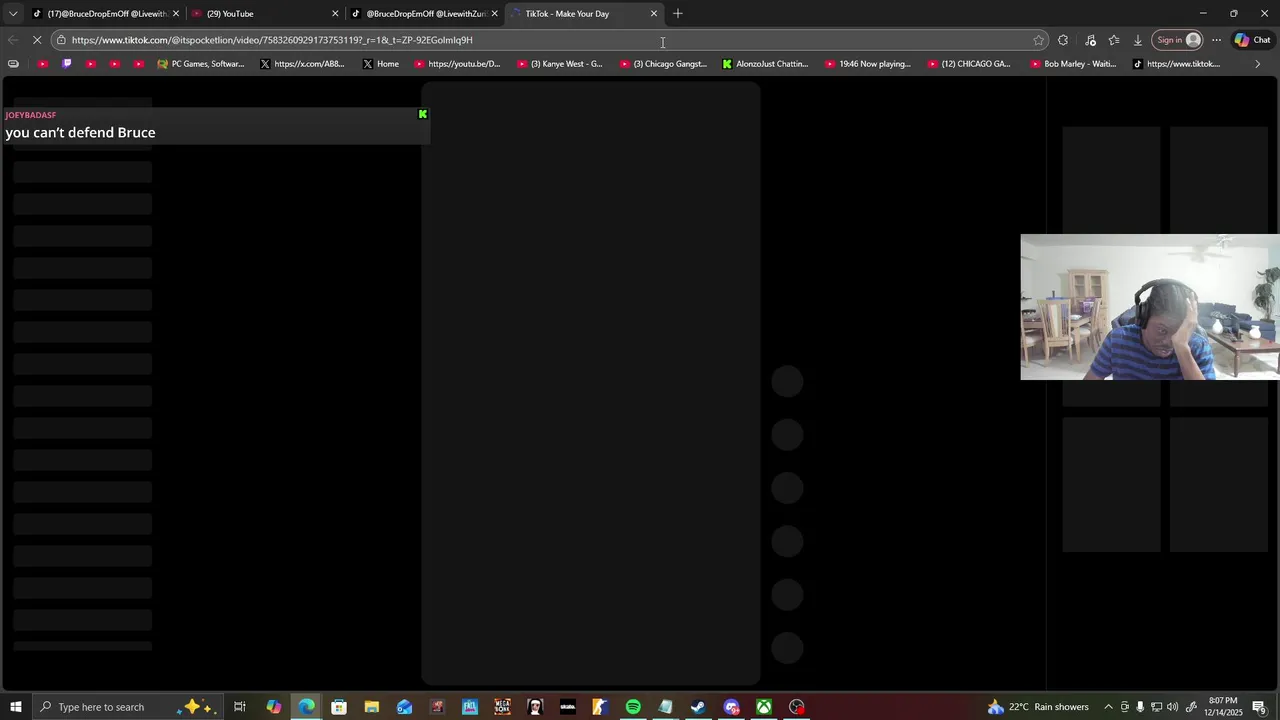Open Microsoft Store from the taskbar
1280x720 pixels.
click(339, 707)
